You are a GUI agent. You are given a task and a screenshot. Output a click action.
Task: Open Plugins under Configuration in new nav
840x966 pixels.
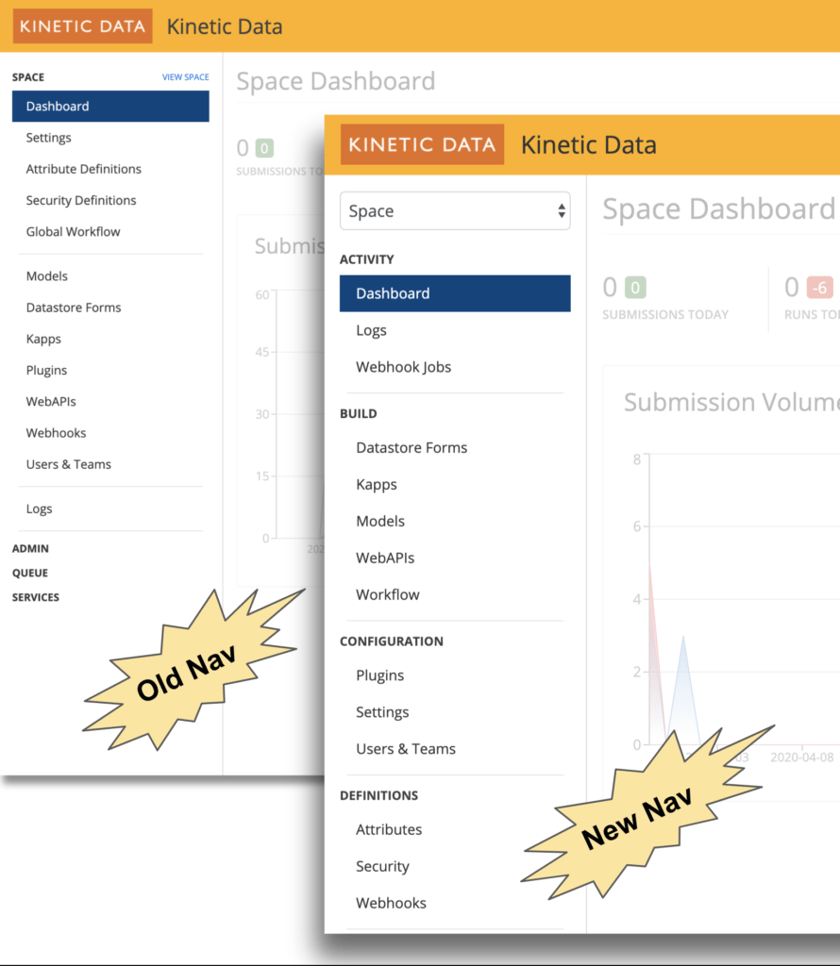[x=380, y=675]
